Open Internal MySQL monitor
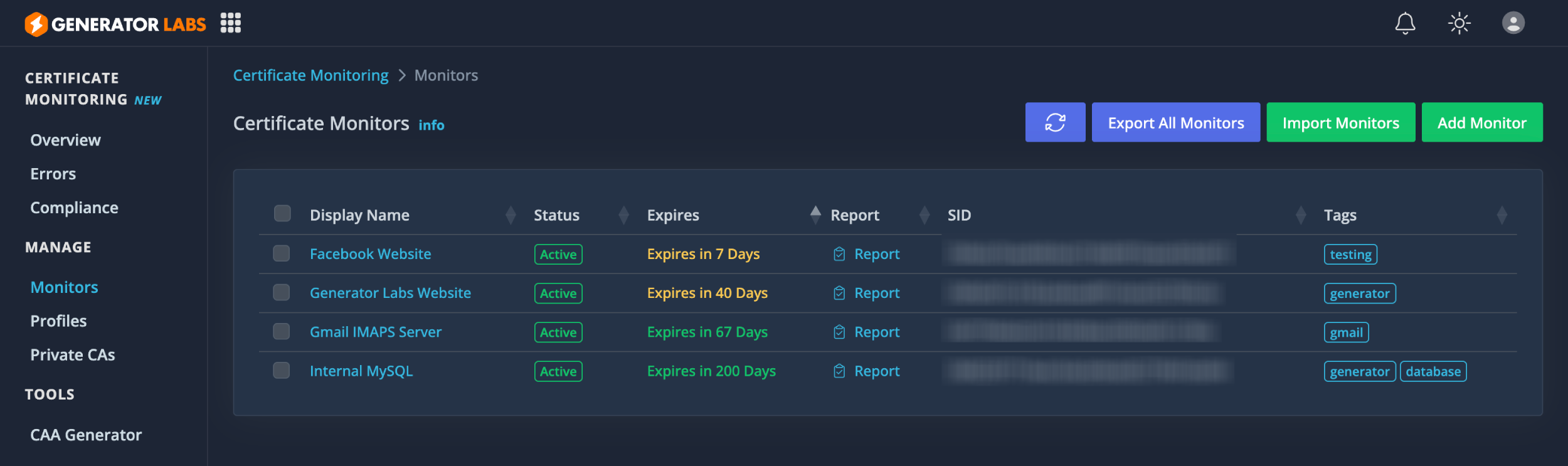 point(361,371)
